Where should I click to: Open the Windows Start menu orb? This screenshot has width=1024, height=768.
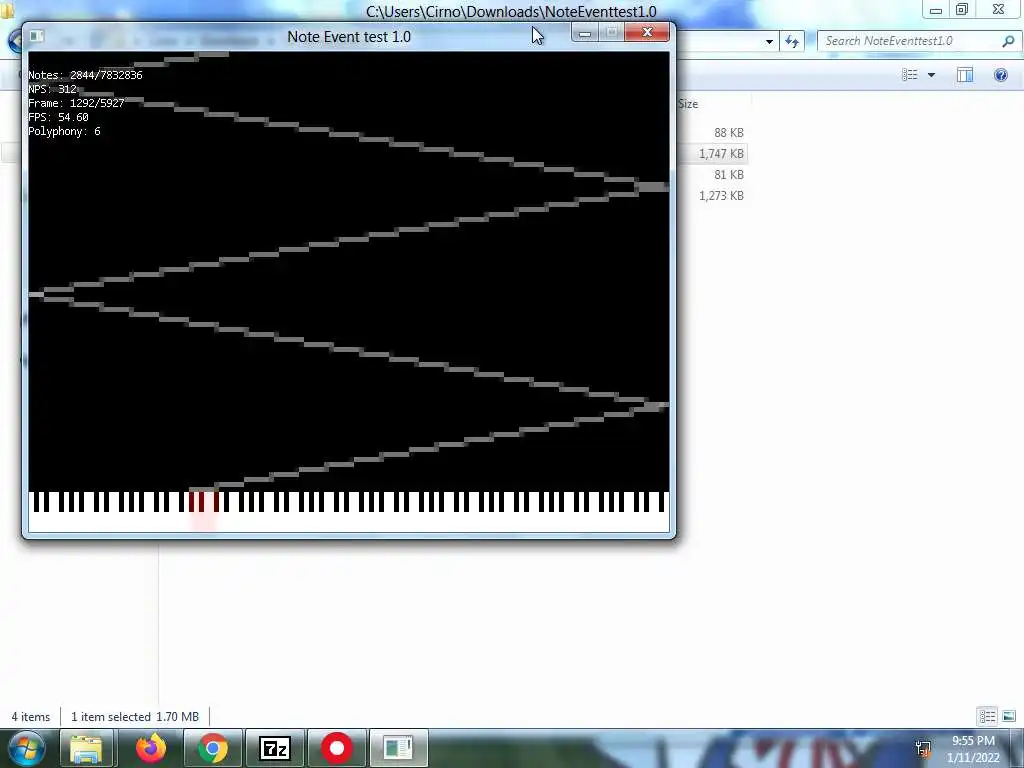click(27, 748)
